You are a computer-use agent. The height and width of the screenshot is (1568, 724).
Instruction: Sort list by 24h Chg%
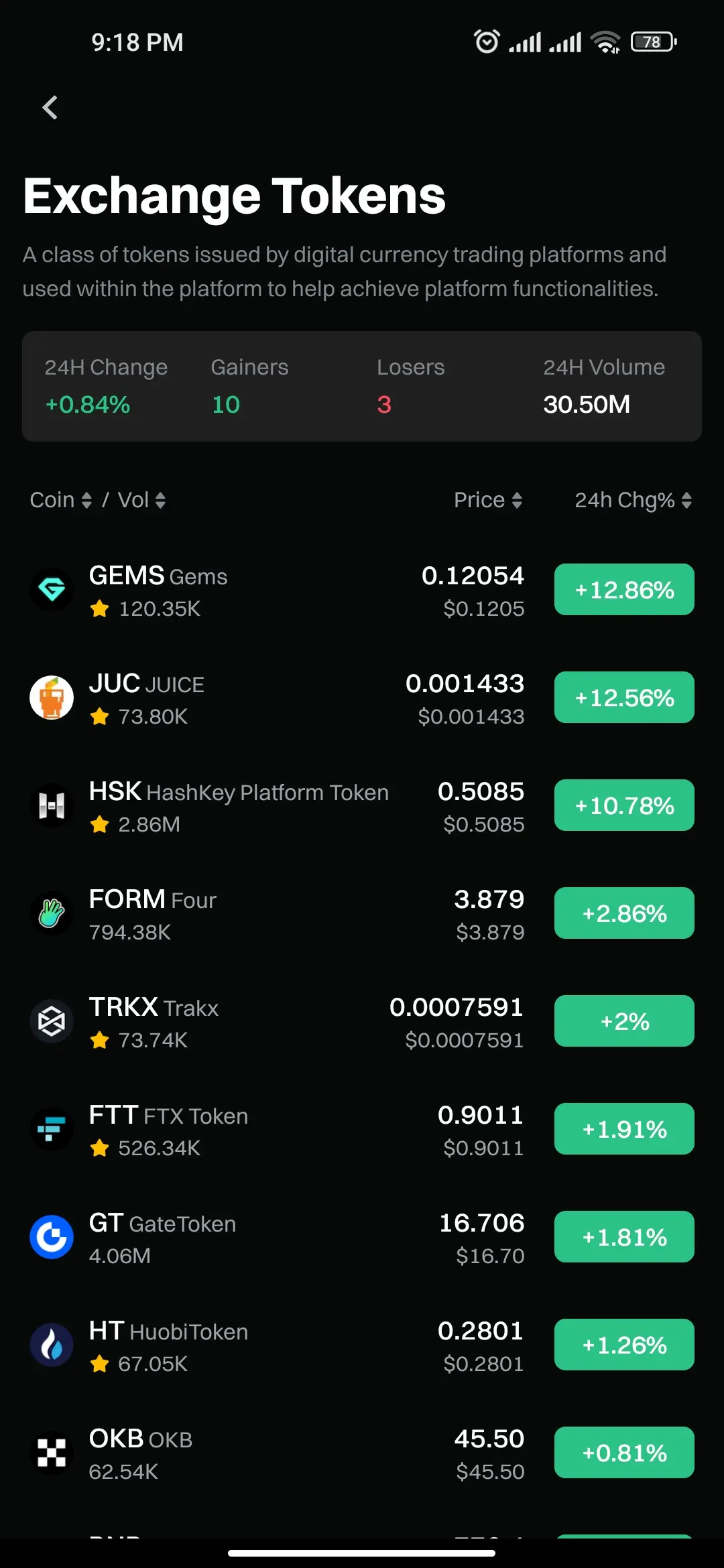point(633,500)
